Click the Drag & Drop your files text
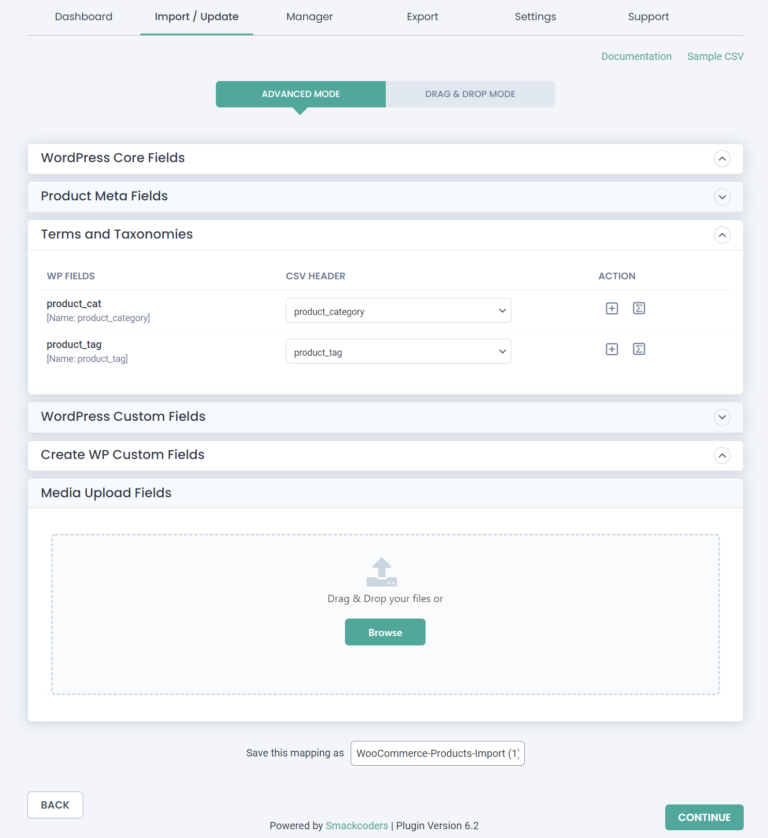The height and width of the screenshot is (838, 768). coord(385,599)
